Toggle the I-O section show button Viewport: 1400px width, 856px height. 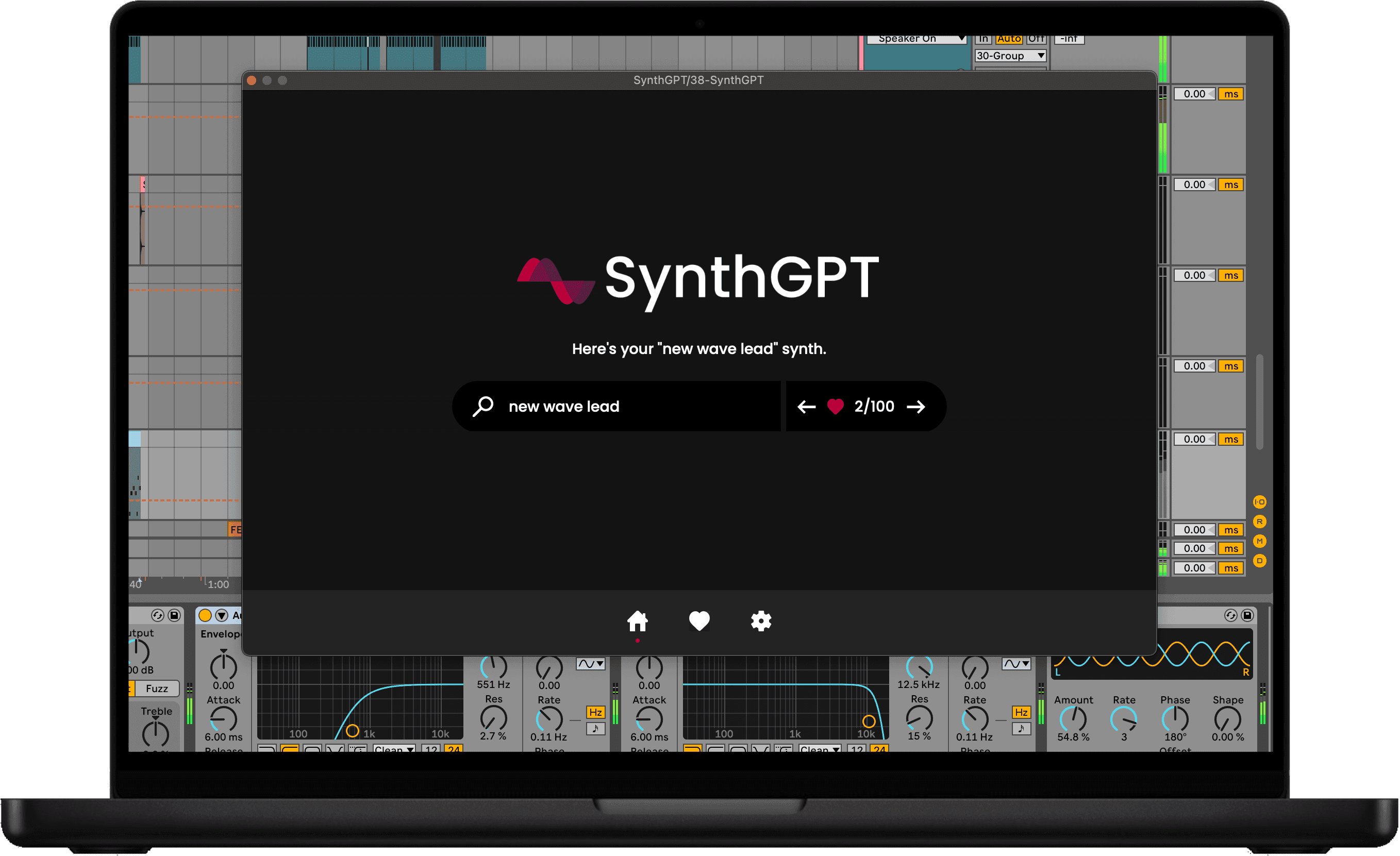[x=1259, y=501]
